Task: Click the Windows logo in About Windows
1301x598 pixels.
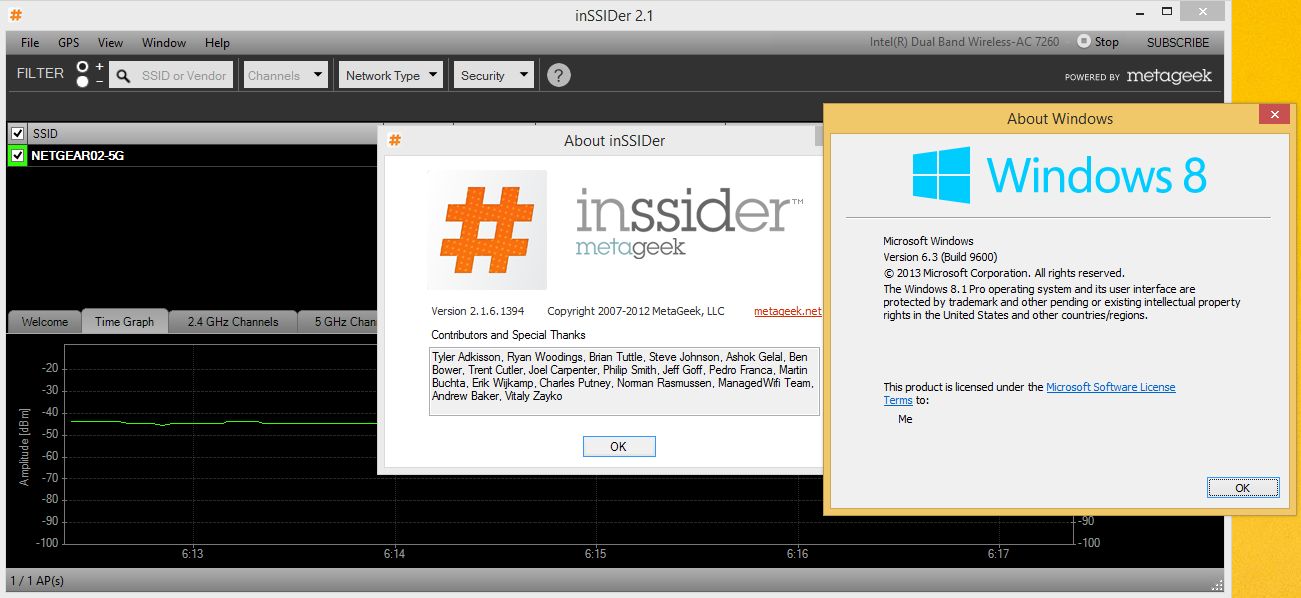Action: pyautogui.click(x=941, y=175)
